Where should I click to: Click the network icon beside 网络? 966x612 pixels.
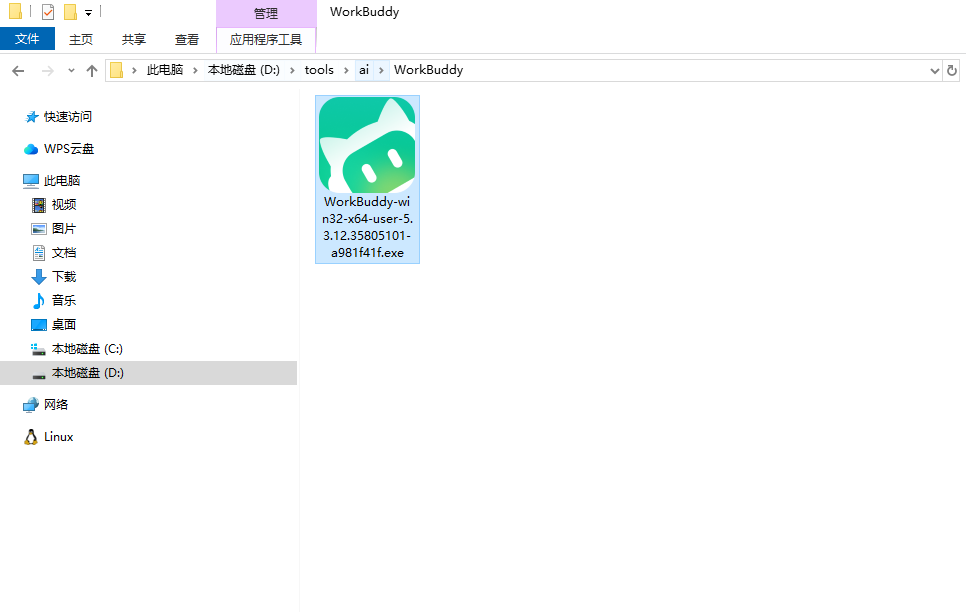click(x=31, y=405)
